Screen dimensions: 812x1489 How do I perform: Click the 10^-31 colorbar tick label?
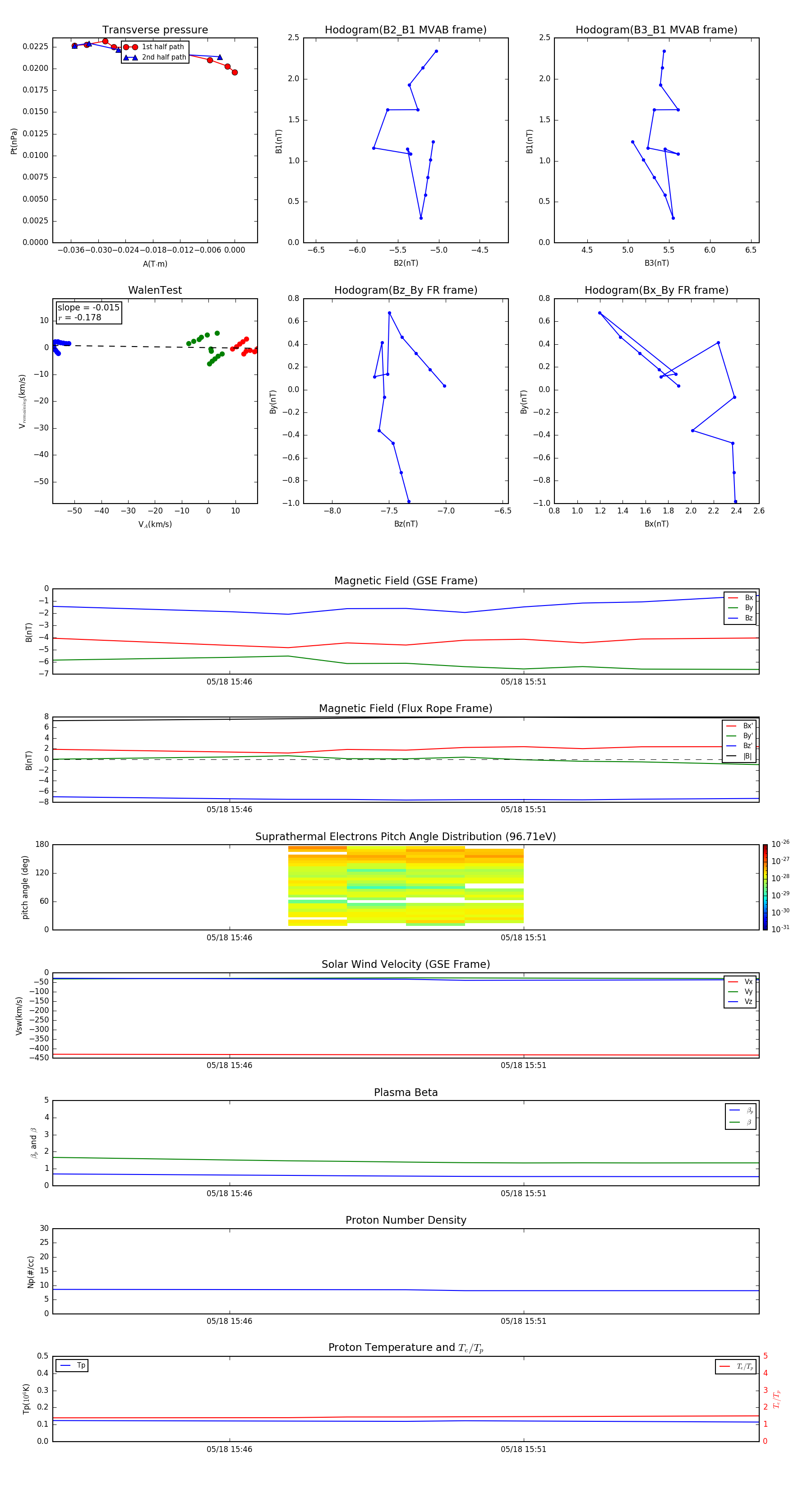point(780,929)
